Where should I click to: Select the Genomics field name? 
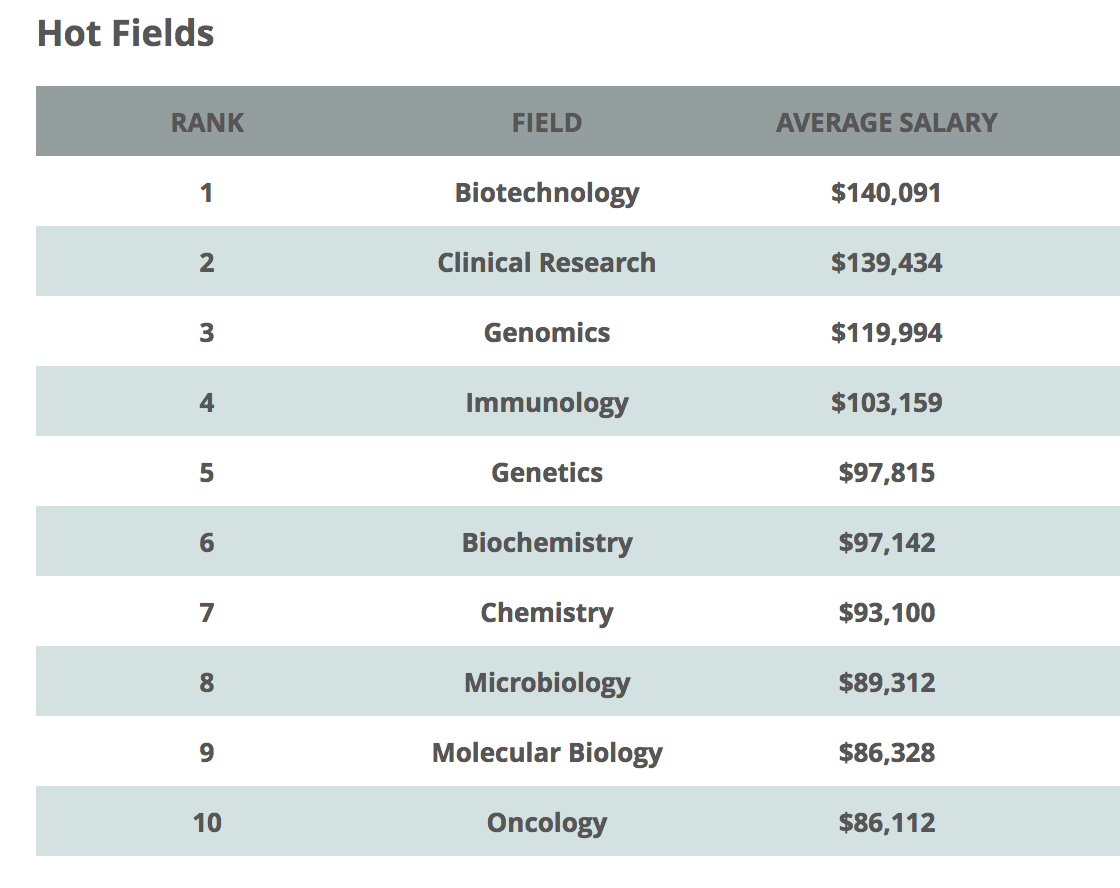pos(546,332)
